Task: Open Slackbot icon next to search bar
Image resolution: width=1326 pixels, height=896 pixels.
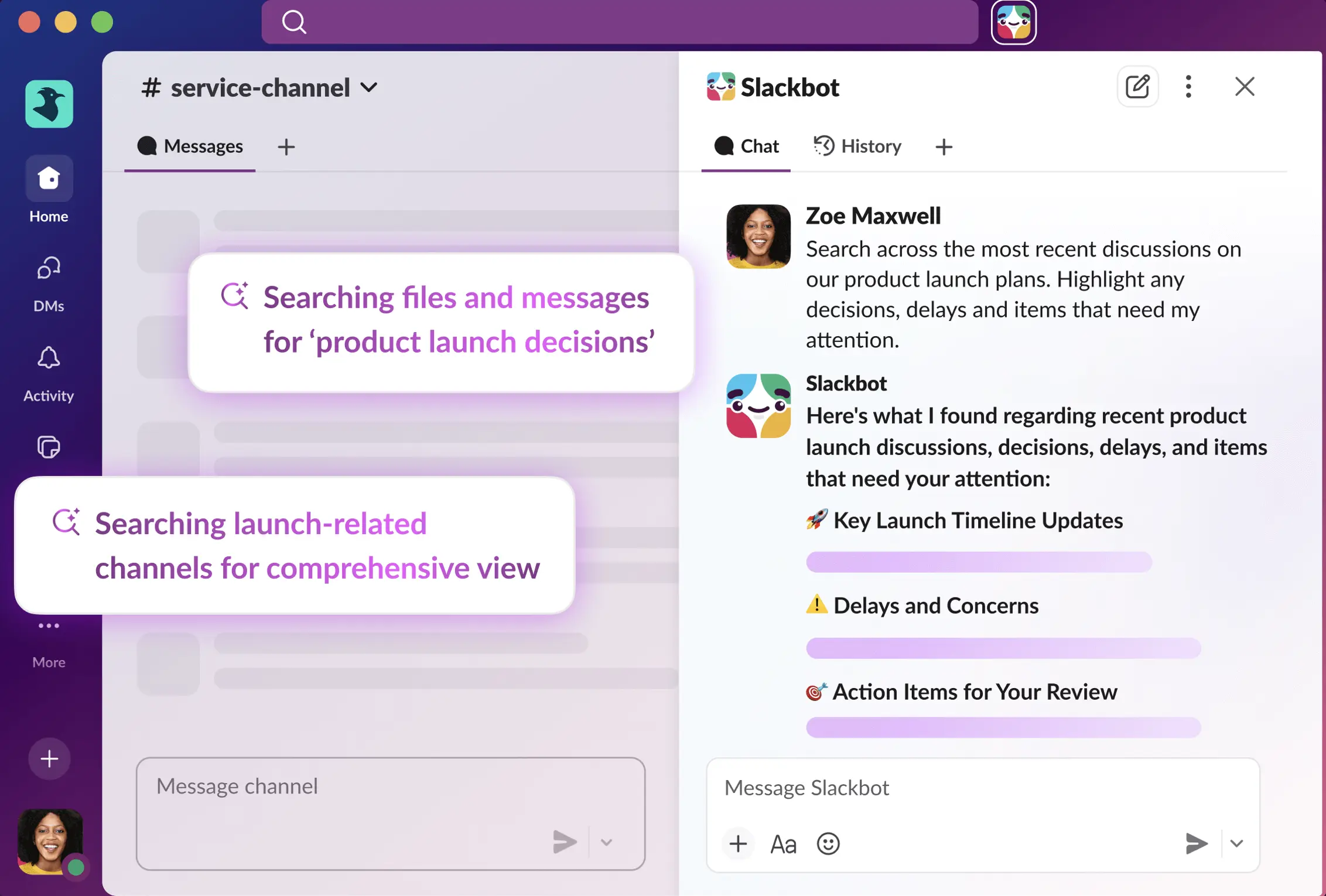Action: click(x=1014, y=22)
